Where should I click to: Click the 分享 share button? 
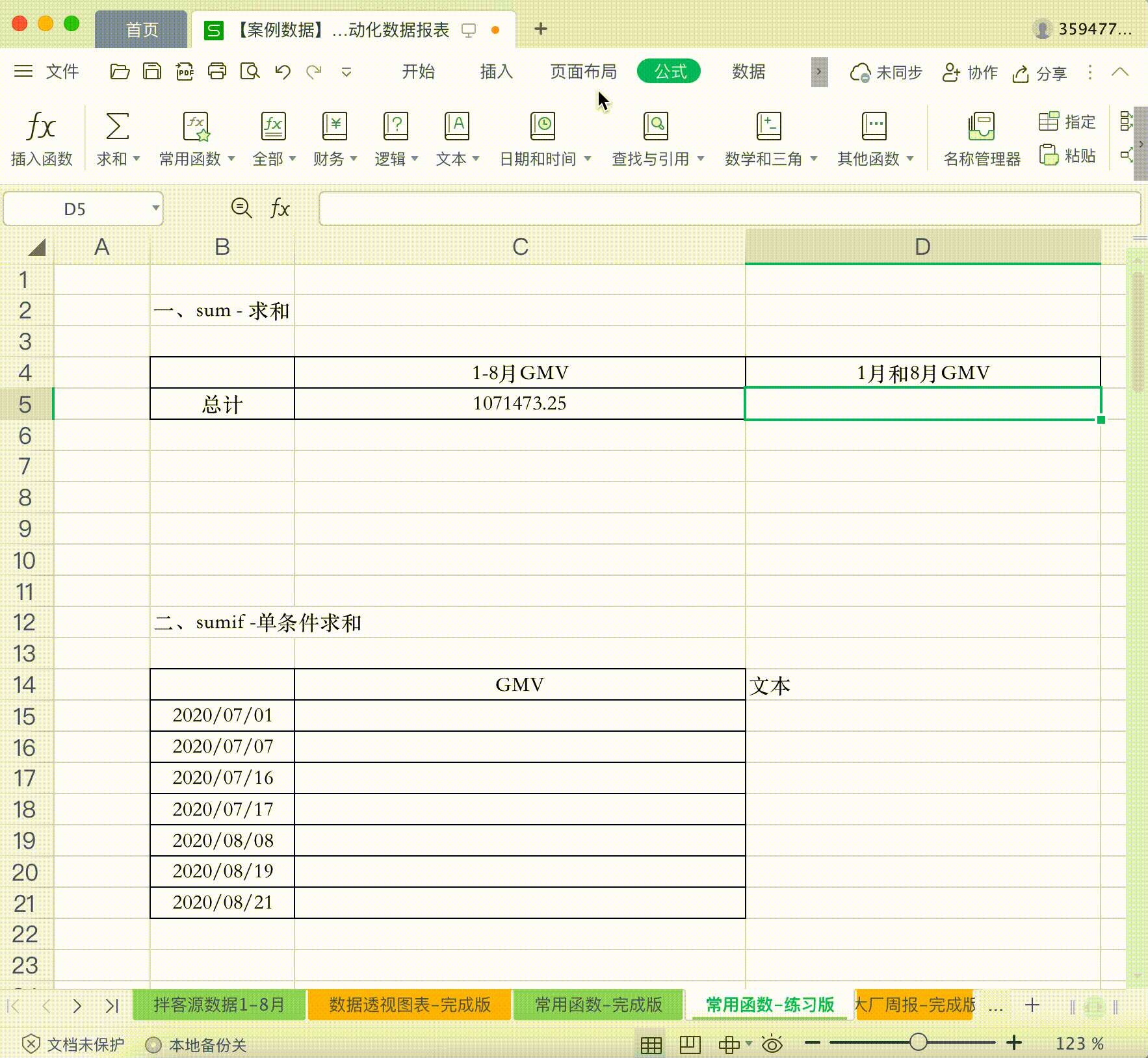[1039, 73]
